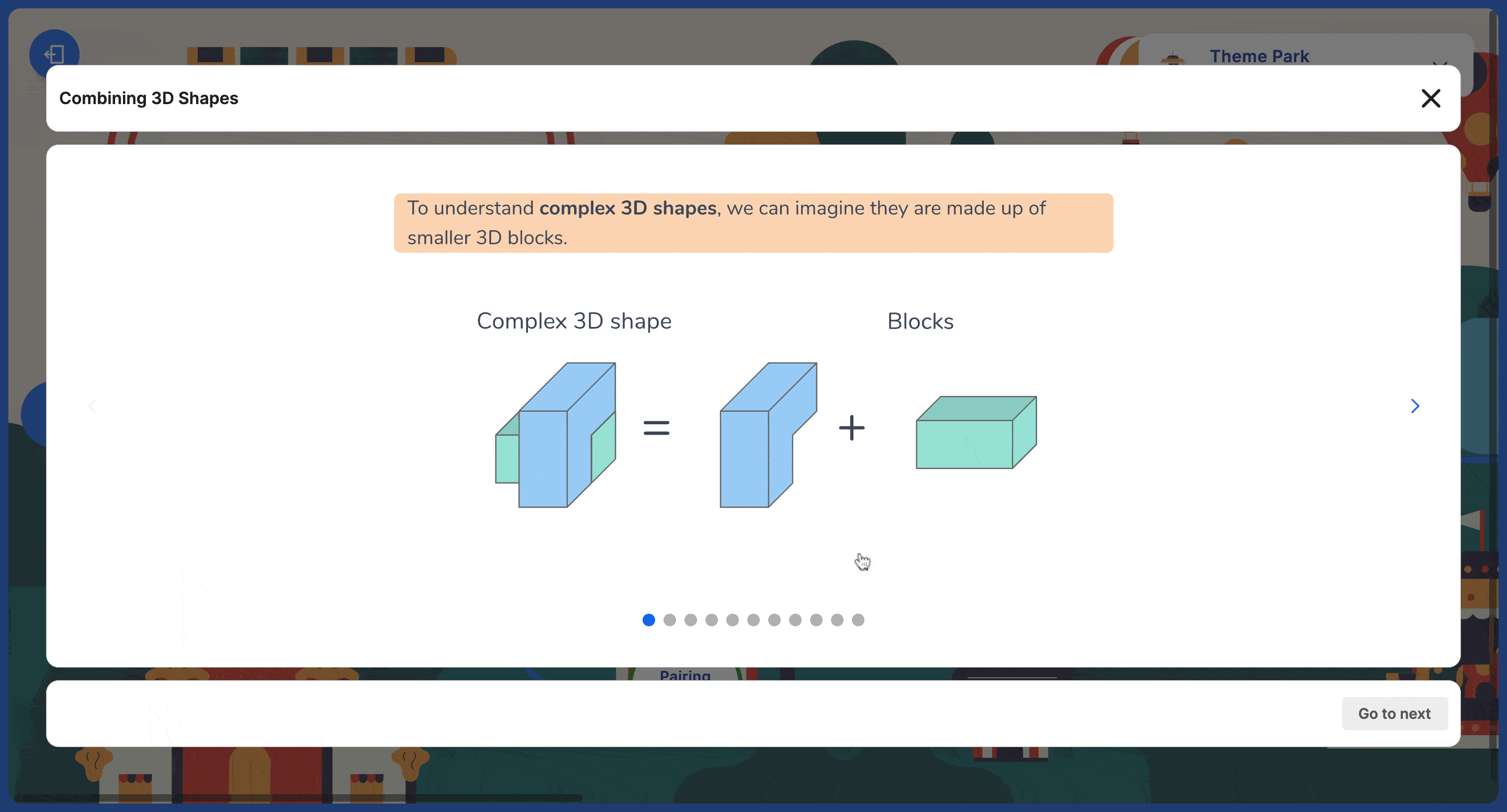Navigate to the last pagination dot
This screenshot has height=812, width=1507.
tap(858, 620)
